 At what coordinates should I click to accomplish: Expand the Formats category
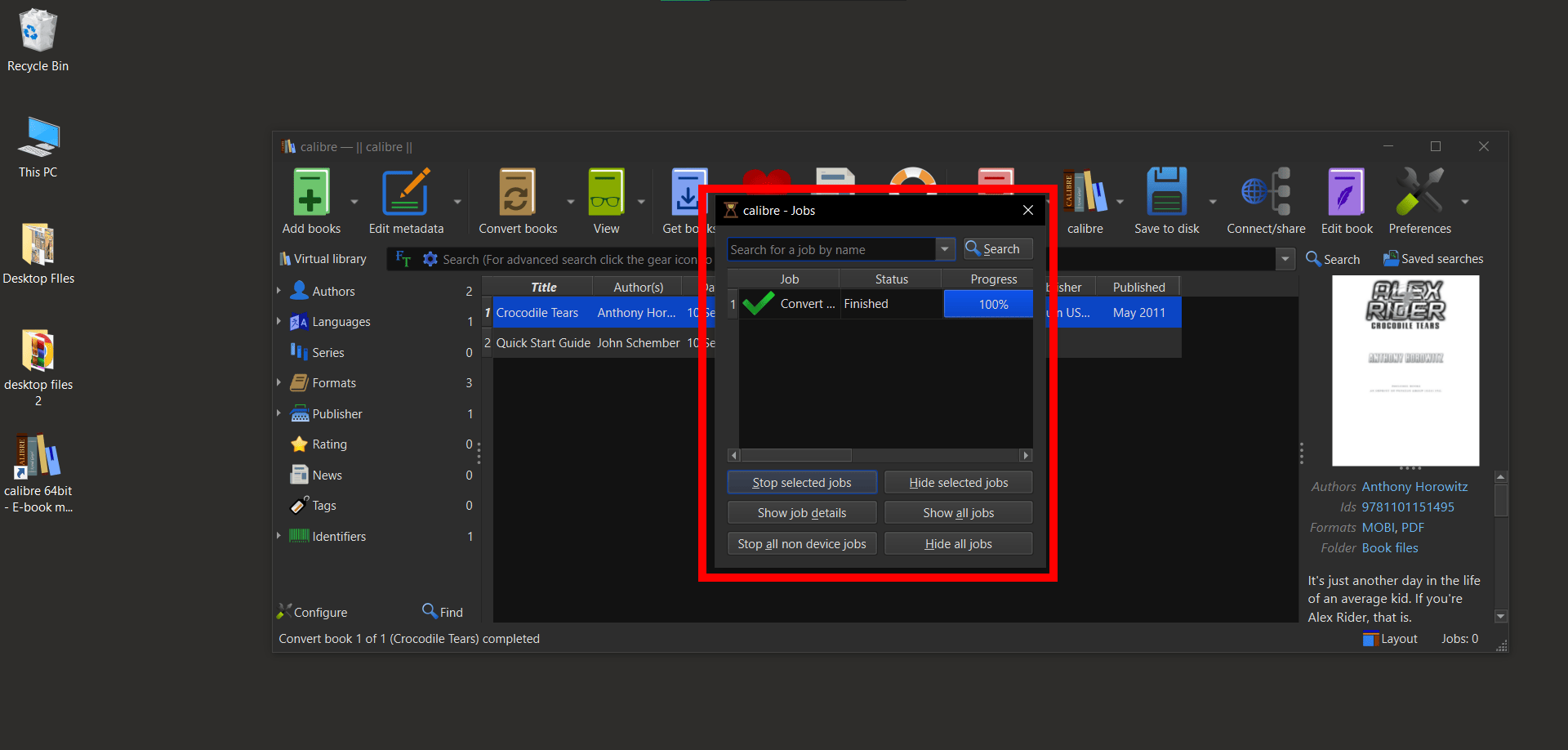[279, 382]
